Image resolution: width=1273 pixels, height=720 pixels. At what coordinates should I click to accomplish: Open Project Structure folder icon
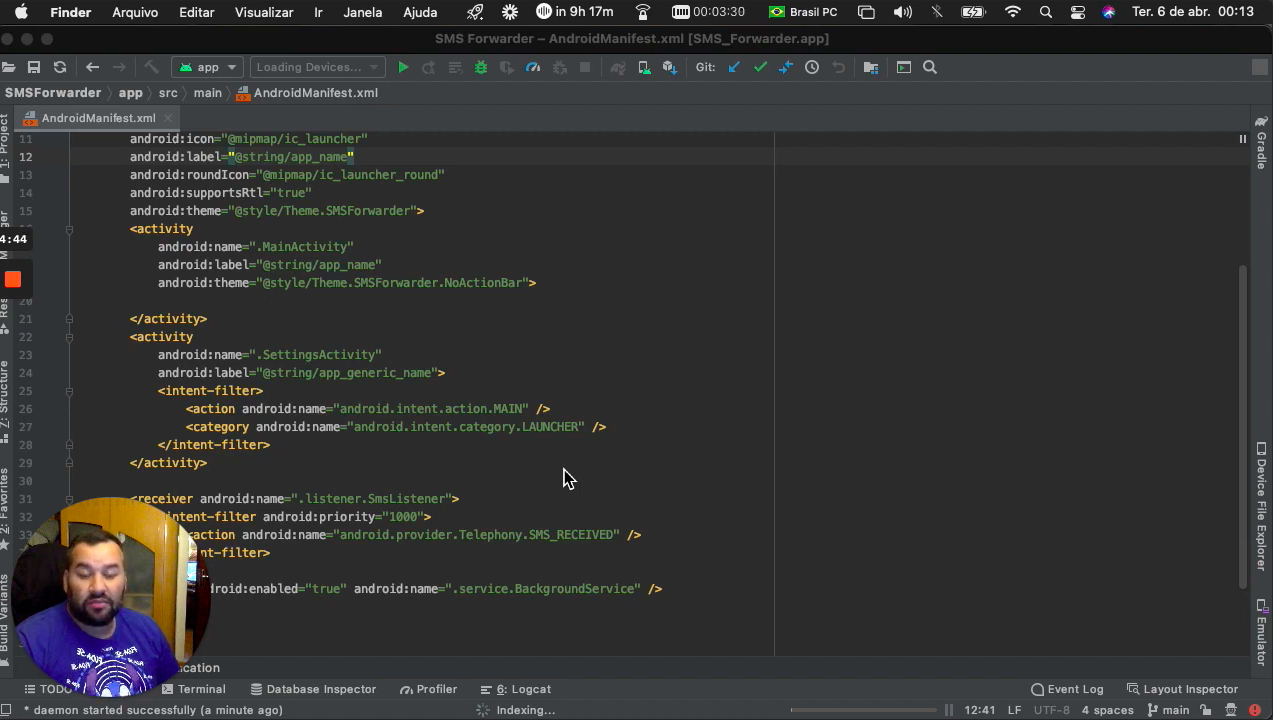point(871,67)
